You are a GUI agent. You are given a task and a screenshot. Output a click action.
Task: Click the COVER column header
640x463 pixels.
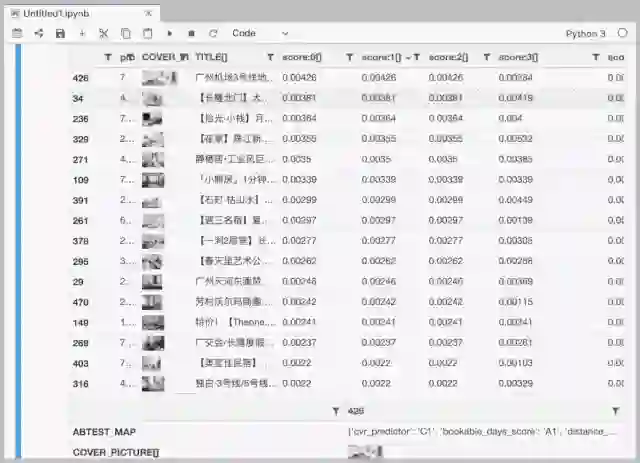[x=165, y=58]
